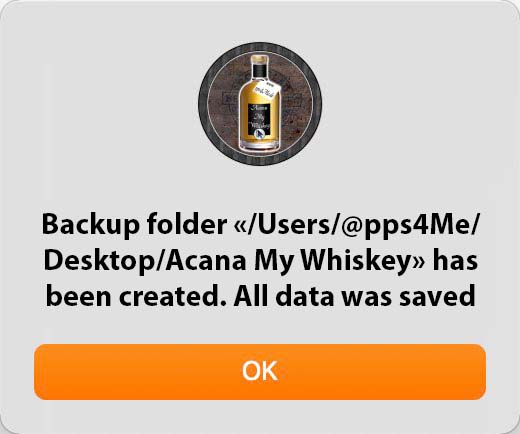Click the Acana My Whiskey app icon
Screen dimensions: 520x434
260,103
